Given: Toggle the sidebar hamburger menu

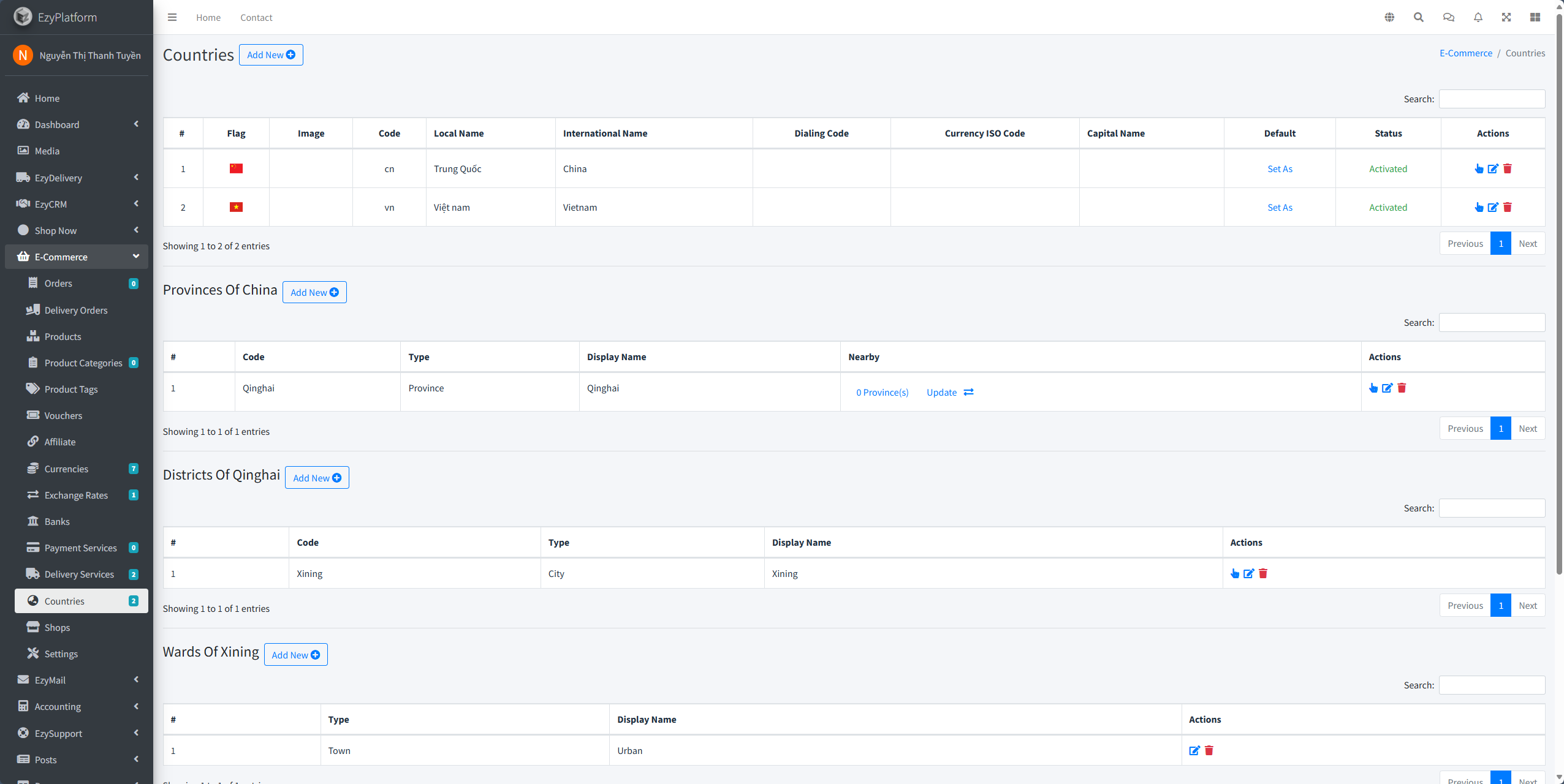Looking at the screenshot, I should click(x=172, y=17).
